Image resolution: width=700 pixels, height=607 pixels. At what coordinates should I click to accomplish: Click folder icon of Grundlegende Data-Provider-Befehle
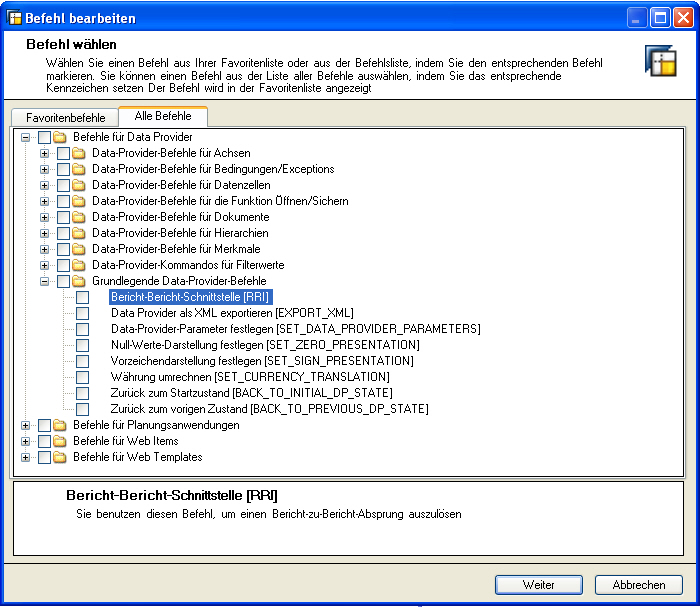click(79, 281)
